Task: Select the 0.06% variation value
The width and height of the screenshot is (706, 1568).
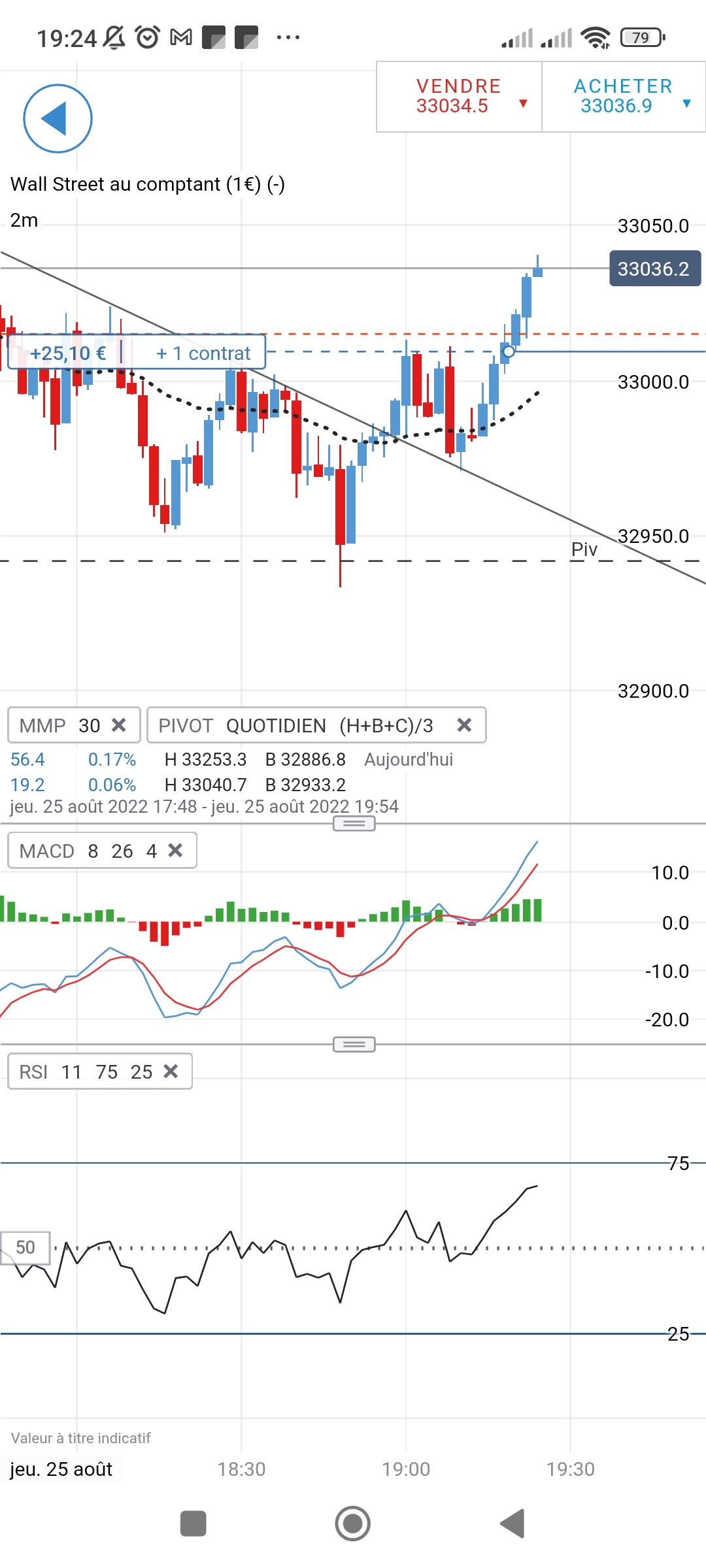Action: [112, 785]
